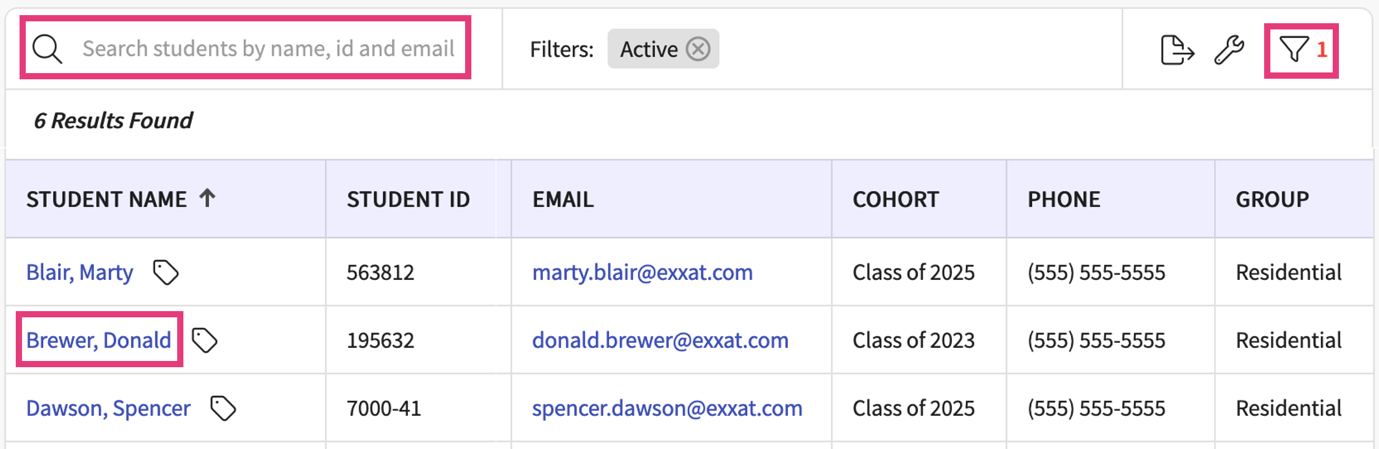Viewport: 1379px width, 449px height.
Task: Open the wrench settings tool
Action: (x=1229, y=49)
